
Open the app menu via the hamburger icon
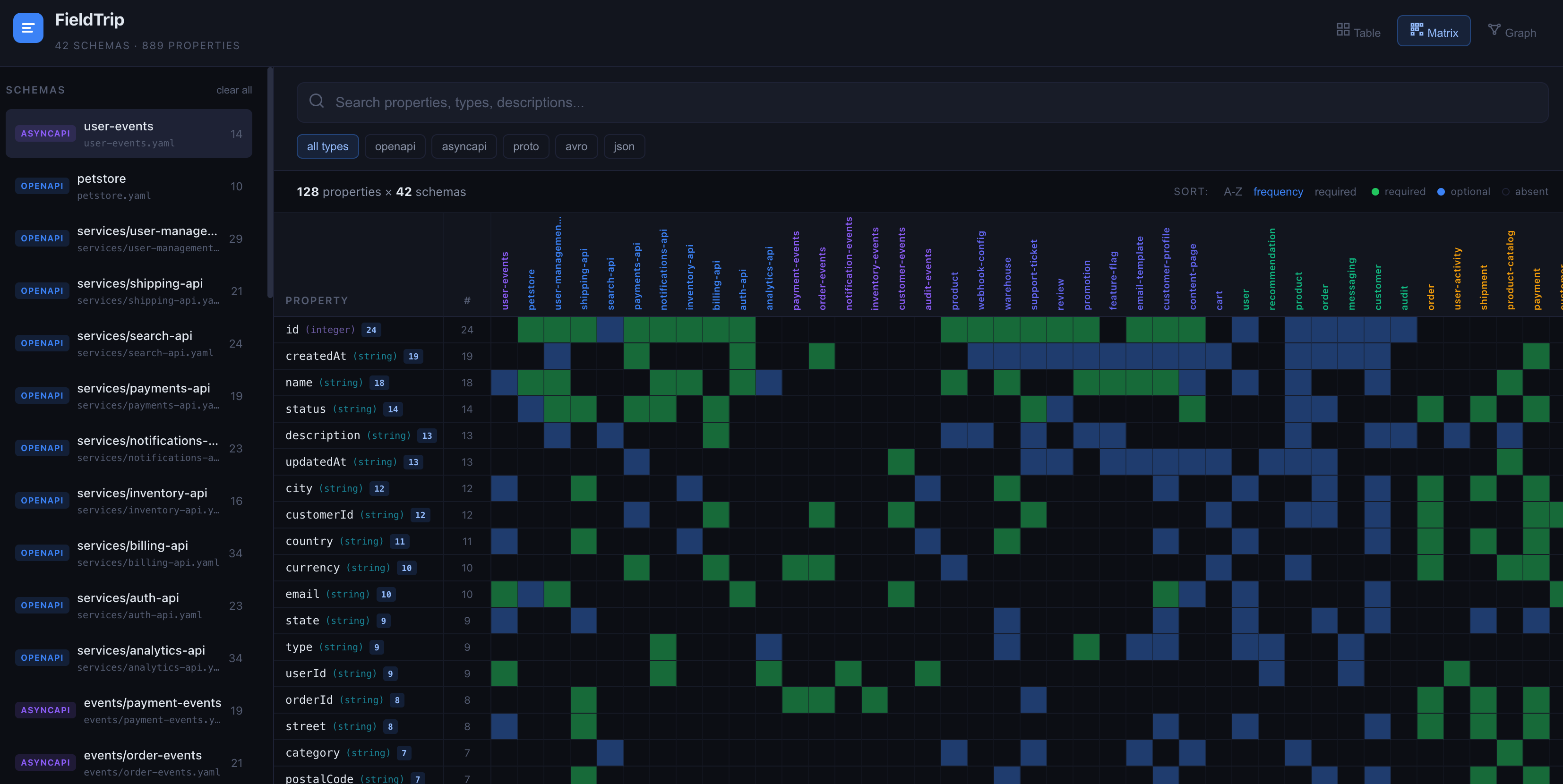click(28, 27)
